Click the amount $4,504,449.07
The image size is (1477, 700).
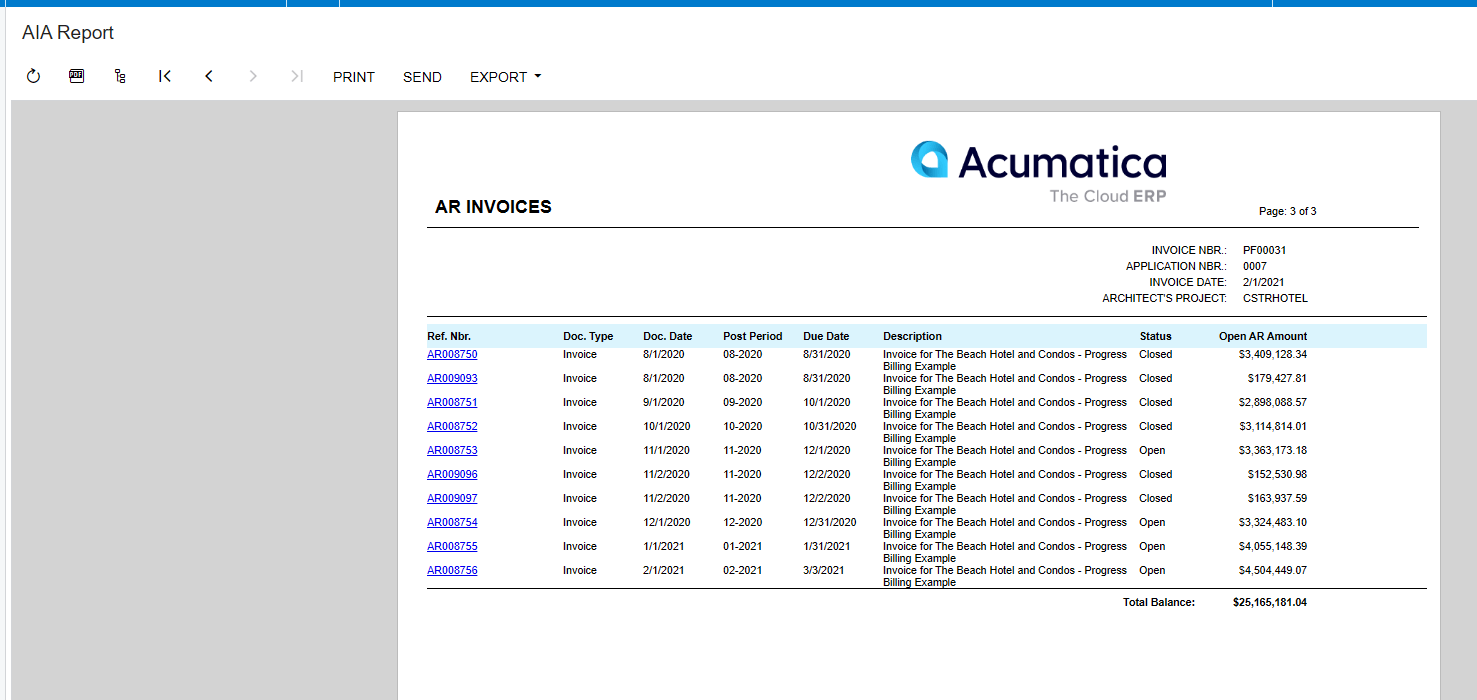(1273, 570)
